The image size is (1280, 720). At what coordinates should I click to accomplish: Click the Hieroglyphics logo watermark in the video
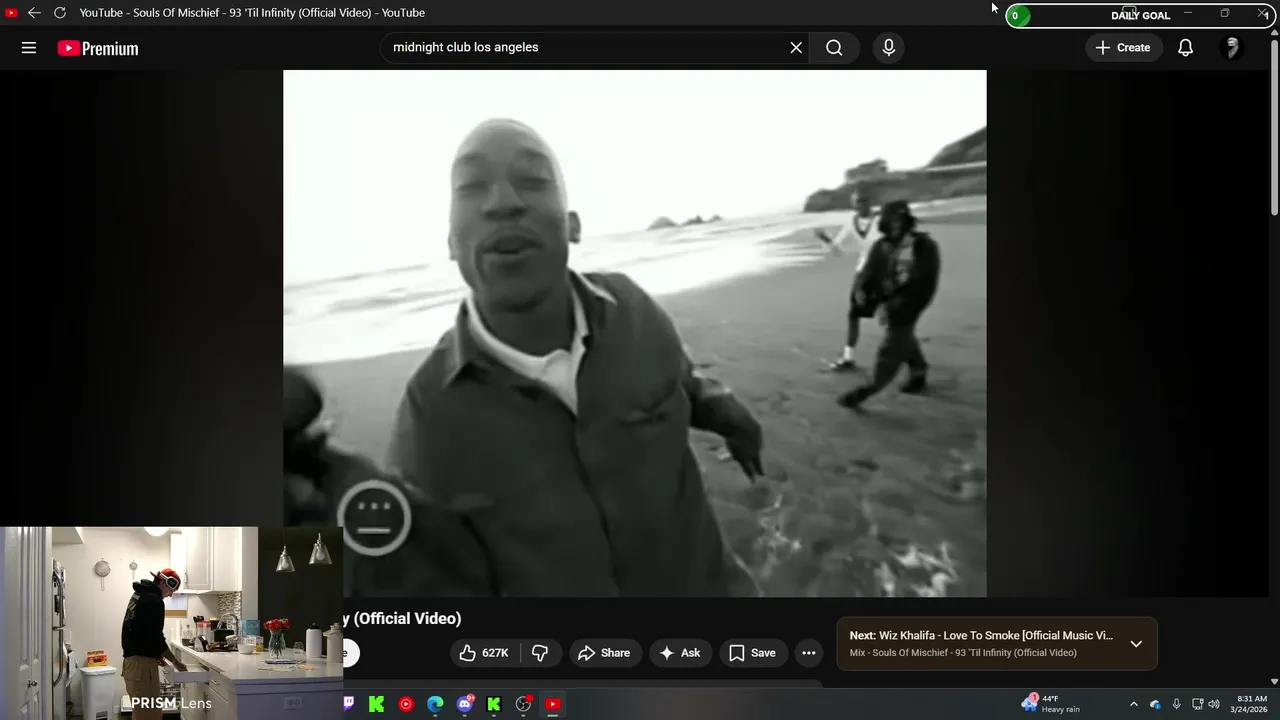point(374,517)
